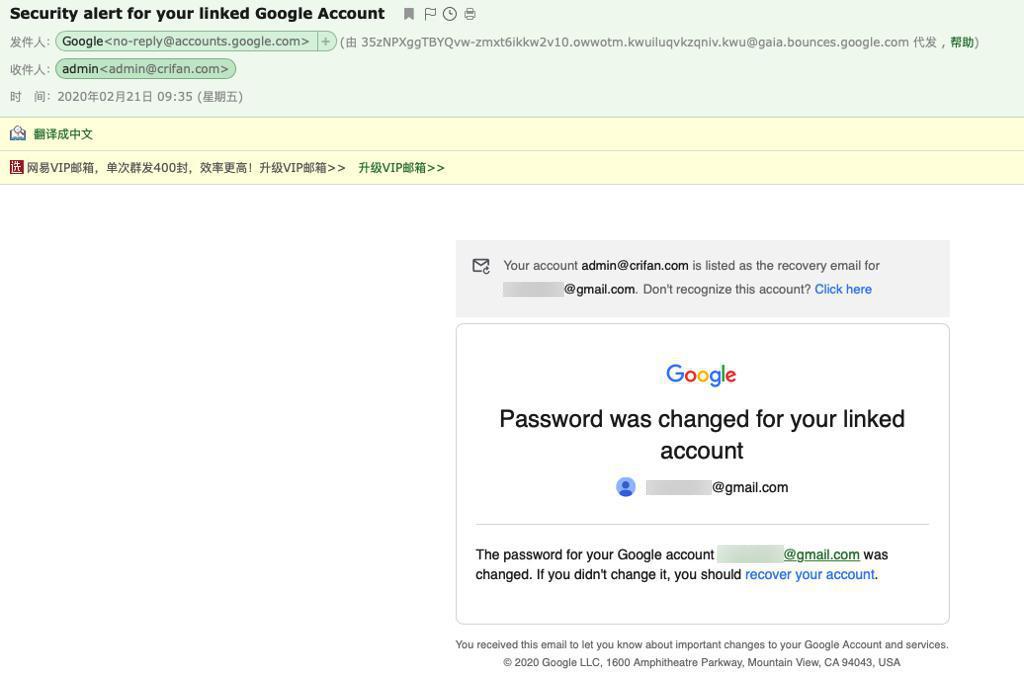This screenshot has width=1024, height=676.
Task: Flag this email with the flag icon
Action: click(430, 14)
